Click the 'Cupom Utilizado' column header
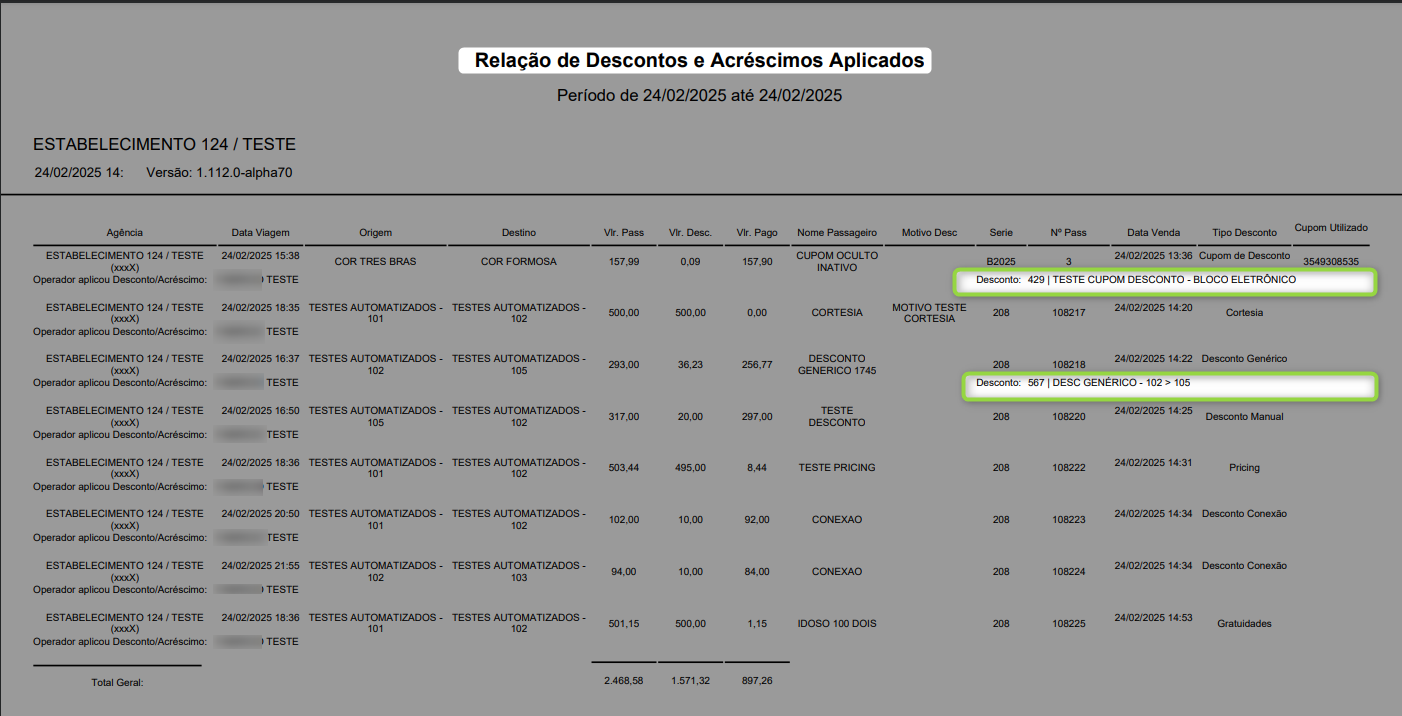This screenshot has height=716, width=1402. pyautogui.click(x=1331, y=228)
